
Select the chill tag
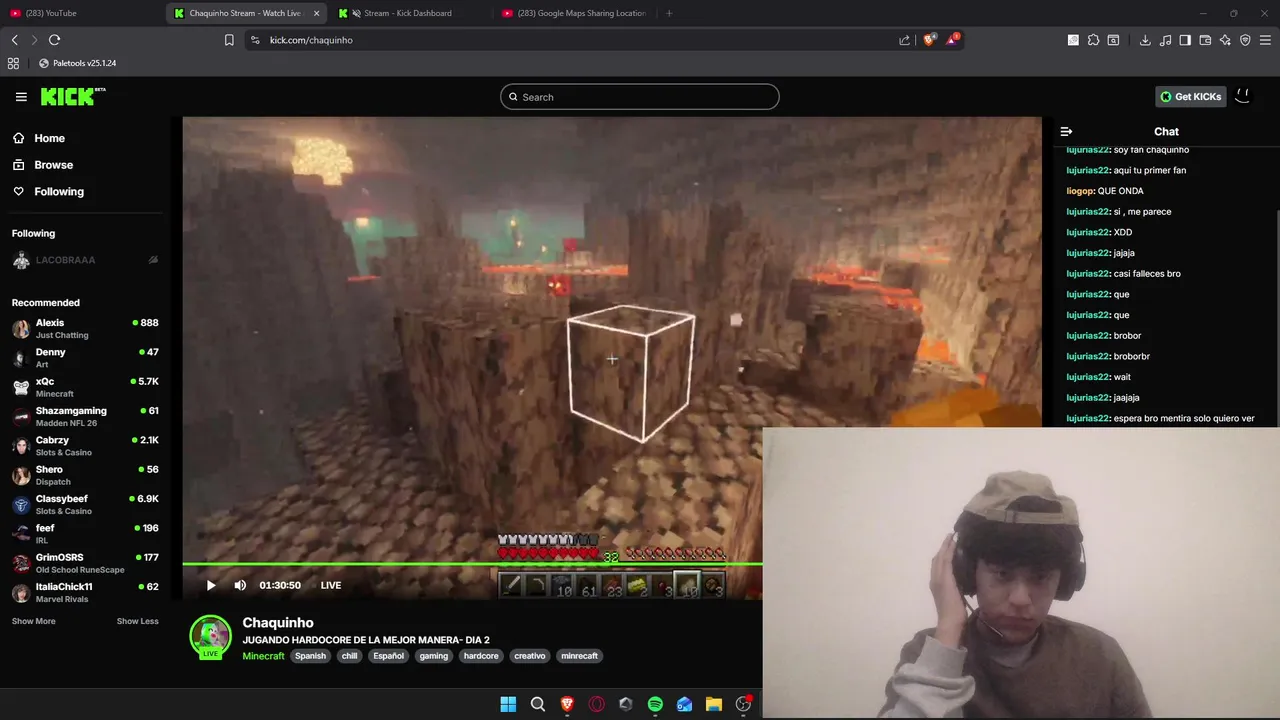(349, 656)
